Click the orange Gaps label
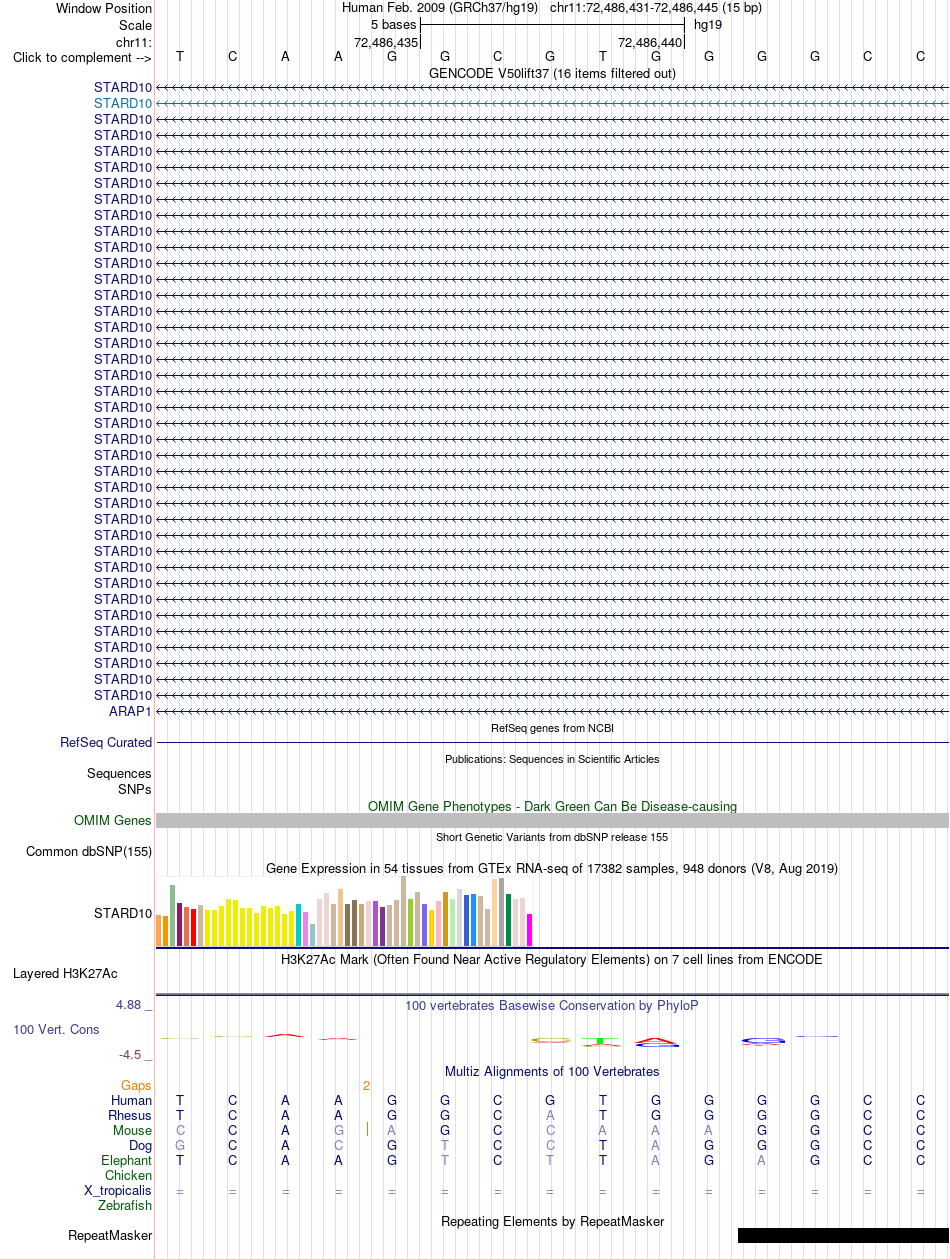This screenshot has height=1259, width=950. 137,1085
